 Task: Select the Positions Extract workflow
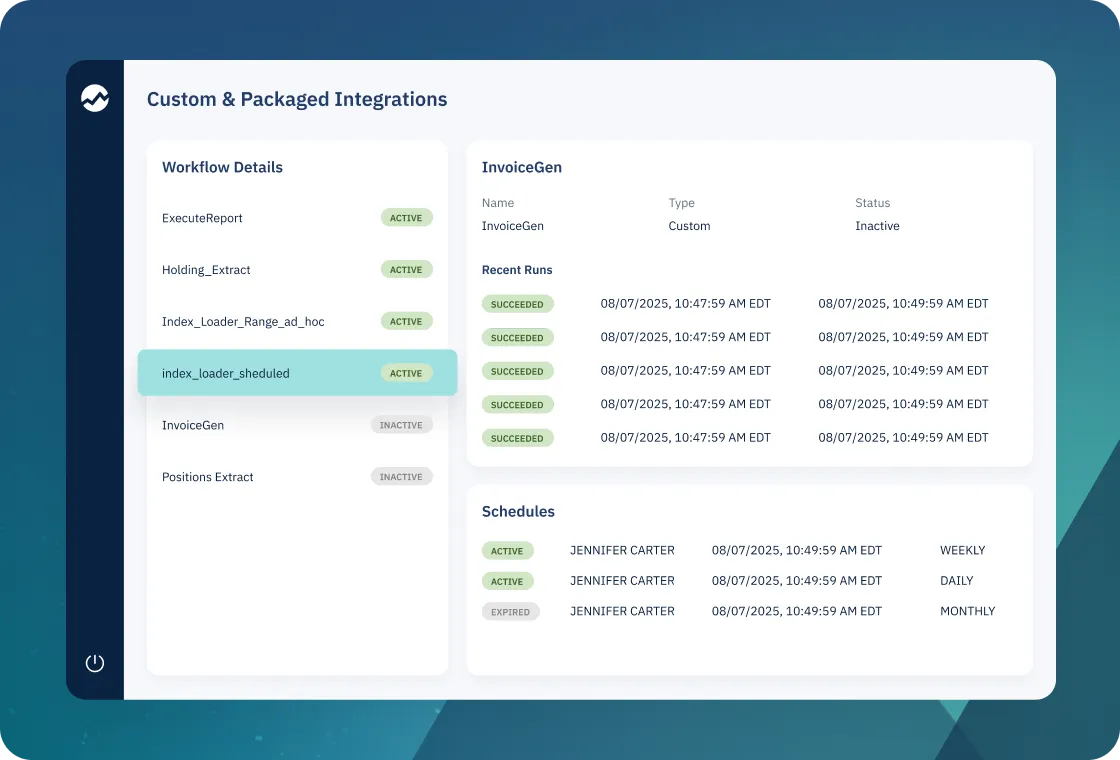[x=297, y=476]
